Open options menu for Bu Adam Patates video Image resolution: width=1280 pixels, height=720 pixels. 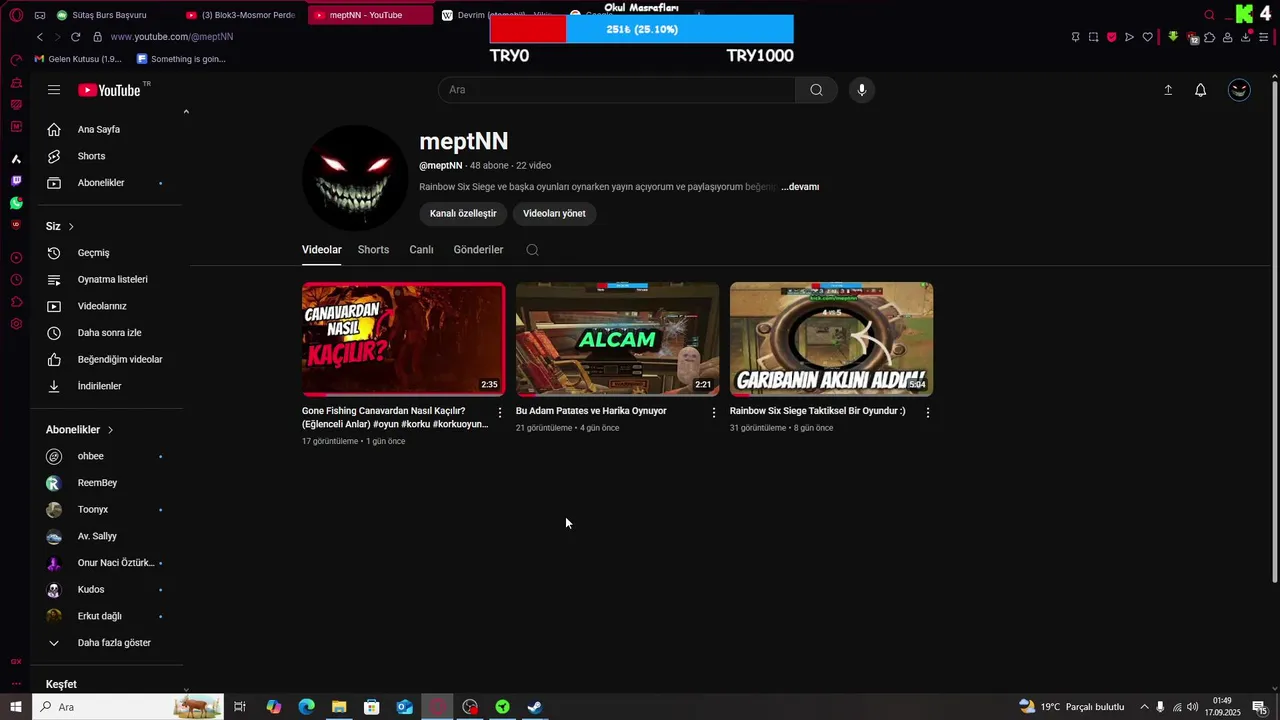coord(714,412)
